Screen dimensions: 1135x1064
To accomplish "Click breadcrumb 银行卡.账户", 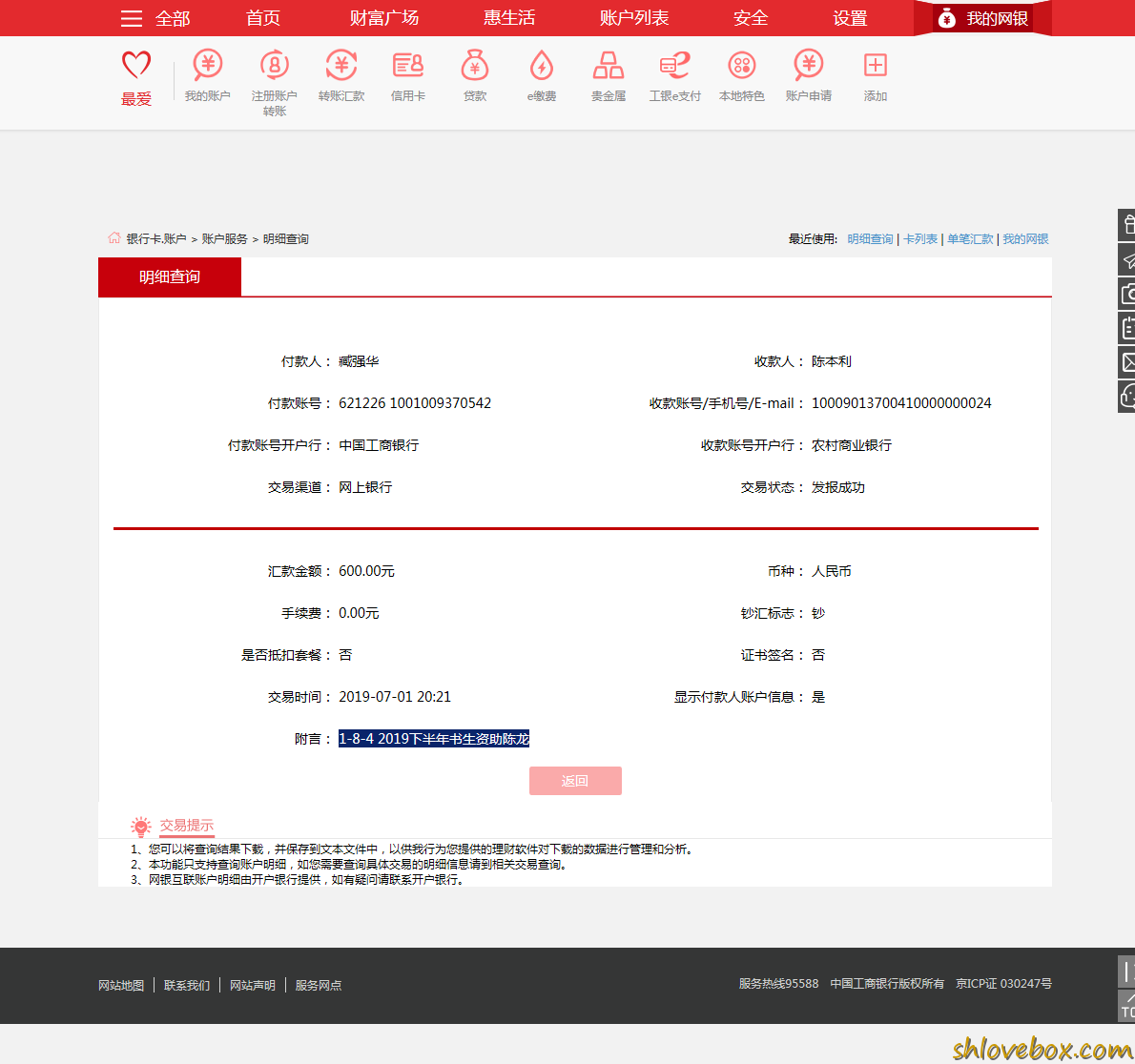I will click(x=156, y=239).
